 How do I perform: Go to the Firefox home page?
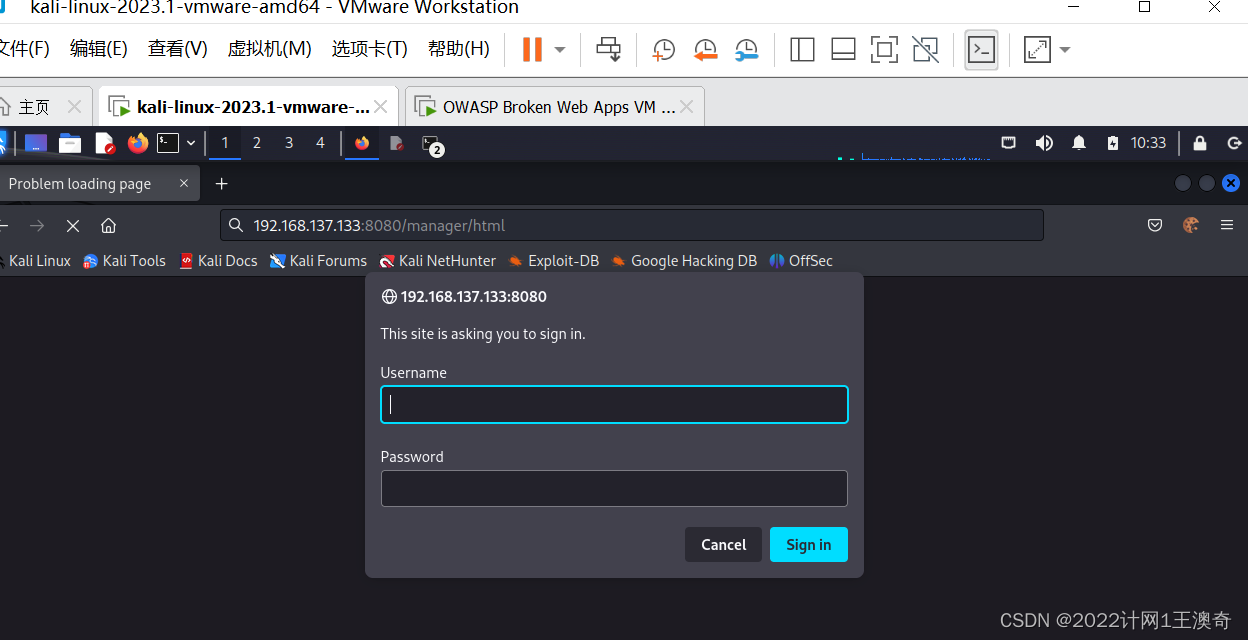109,225
